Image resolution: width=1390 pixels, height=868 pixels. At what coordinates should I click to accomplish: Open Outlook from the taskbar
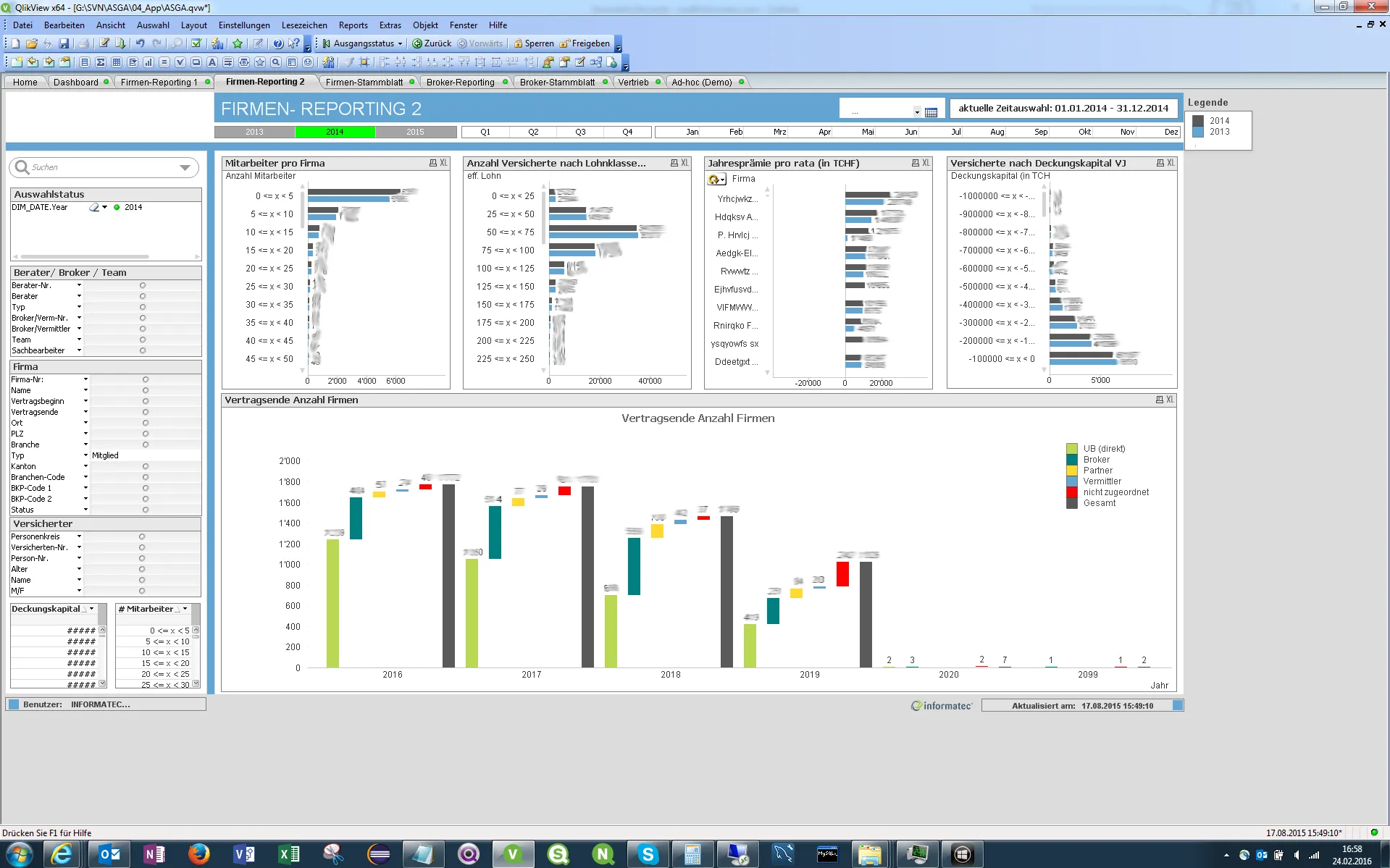click(109, 854)
